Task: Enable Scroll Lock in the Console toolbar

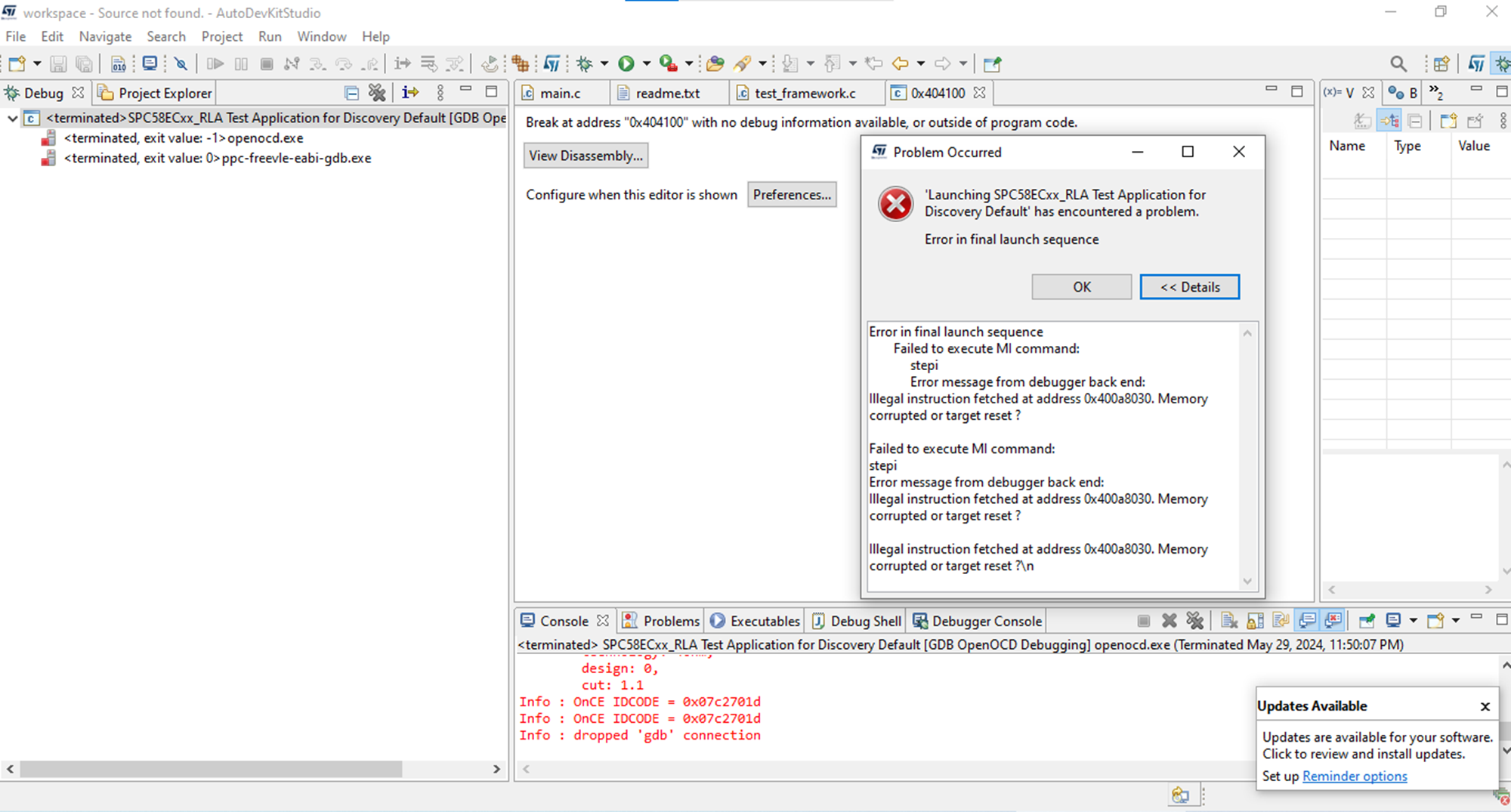Action: (x=1255, y=620)
